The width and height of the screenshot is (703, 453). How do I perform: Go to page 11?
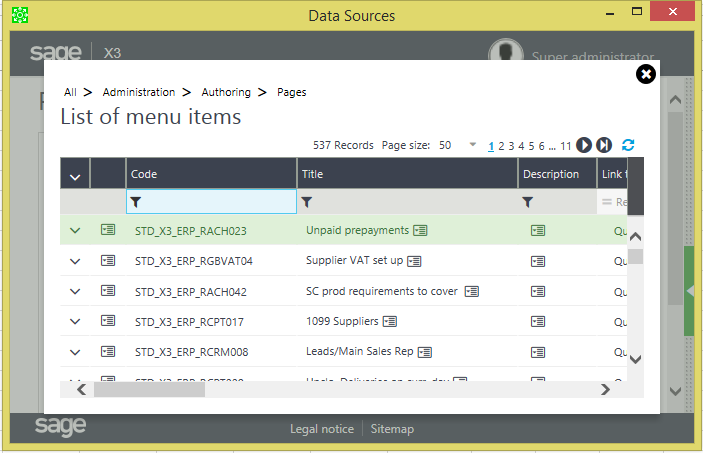(566, 146)
